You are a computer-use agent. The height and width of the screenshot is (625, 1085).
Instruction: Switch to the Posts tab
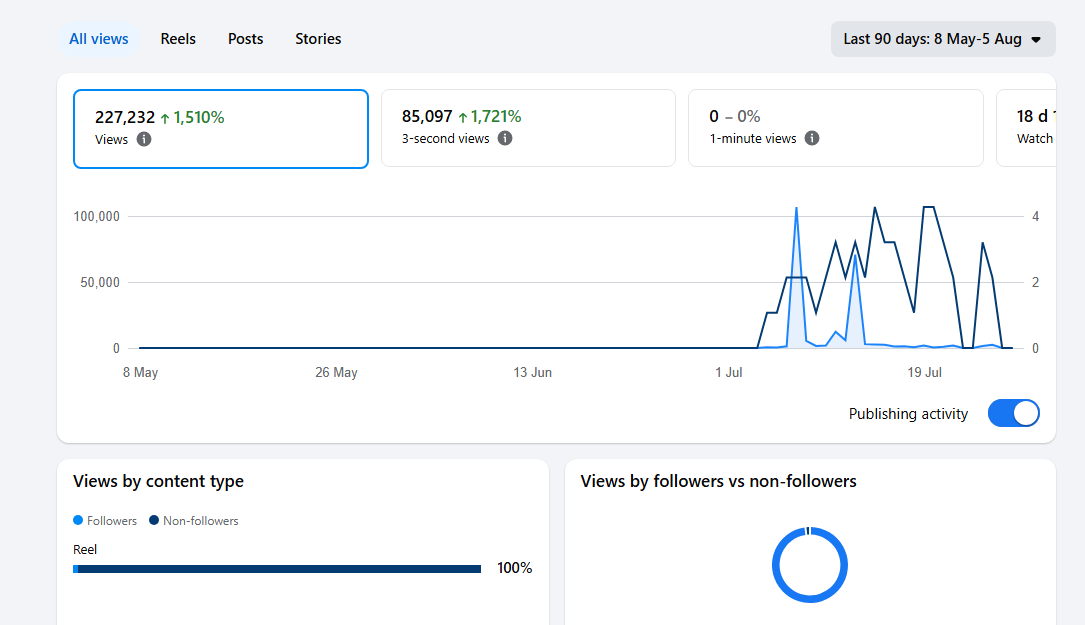(x=246, y=39)
